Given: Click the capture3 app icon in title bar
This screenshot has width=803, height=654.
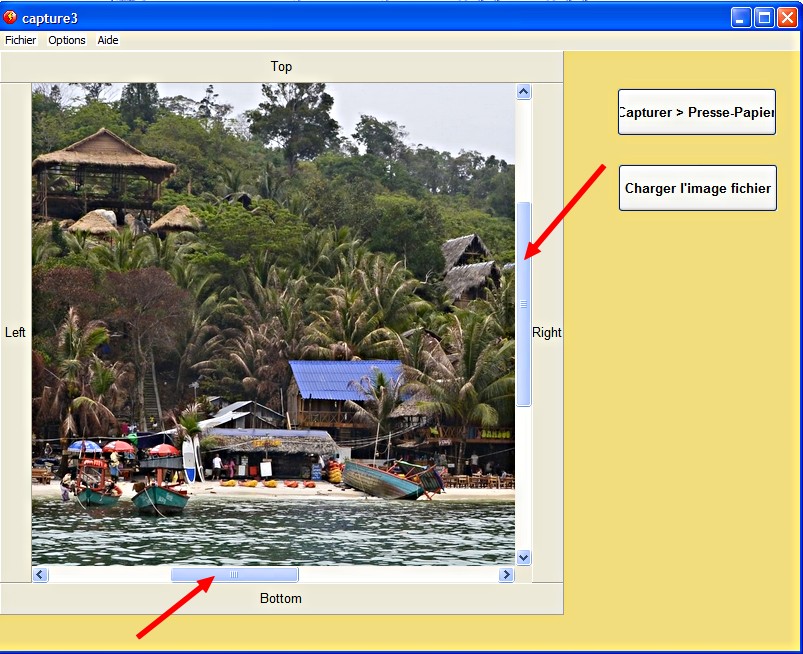Looking at the screenshot, I should click(10, 17).
